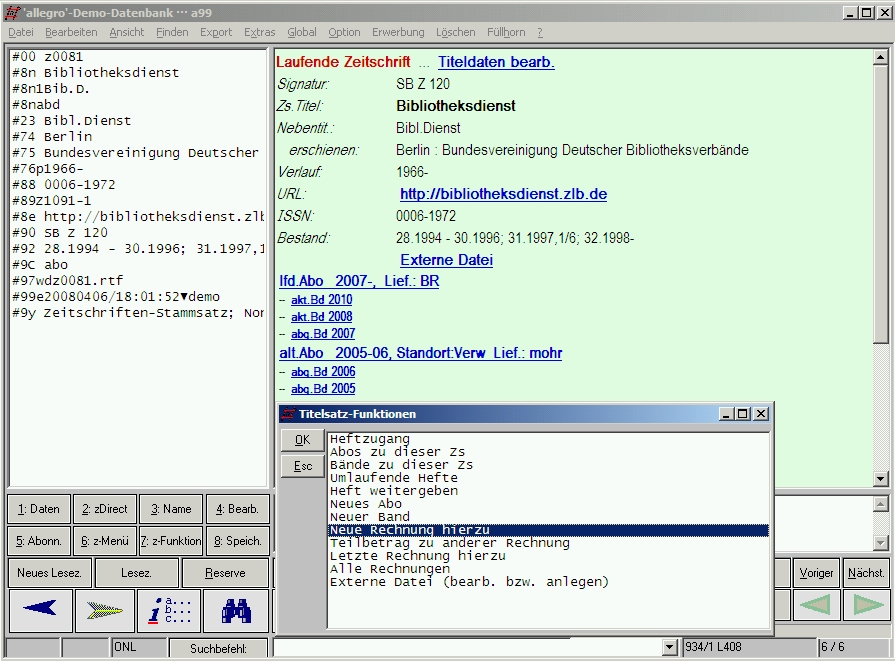This screenshot has height=661, width=895.
Task: Click the display pane scroll-up arrow
Action: coord(881,57)
